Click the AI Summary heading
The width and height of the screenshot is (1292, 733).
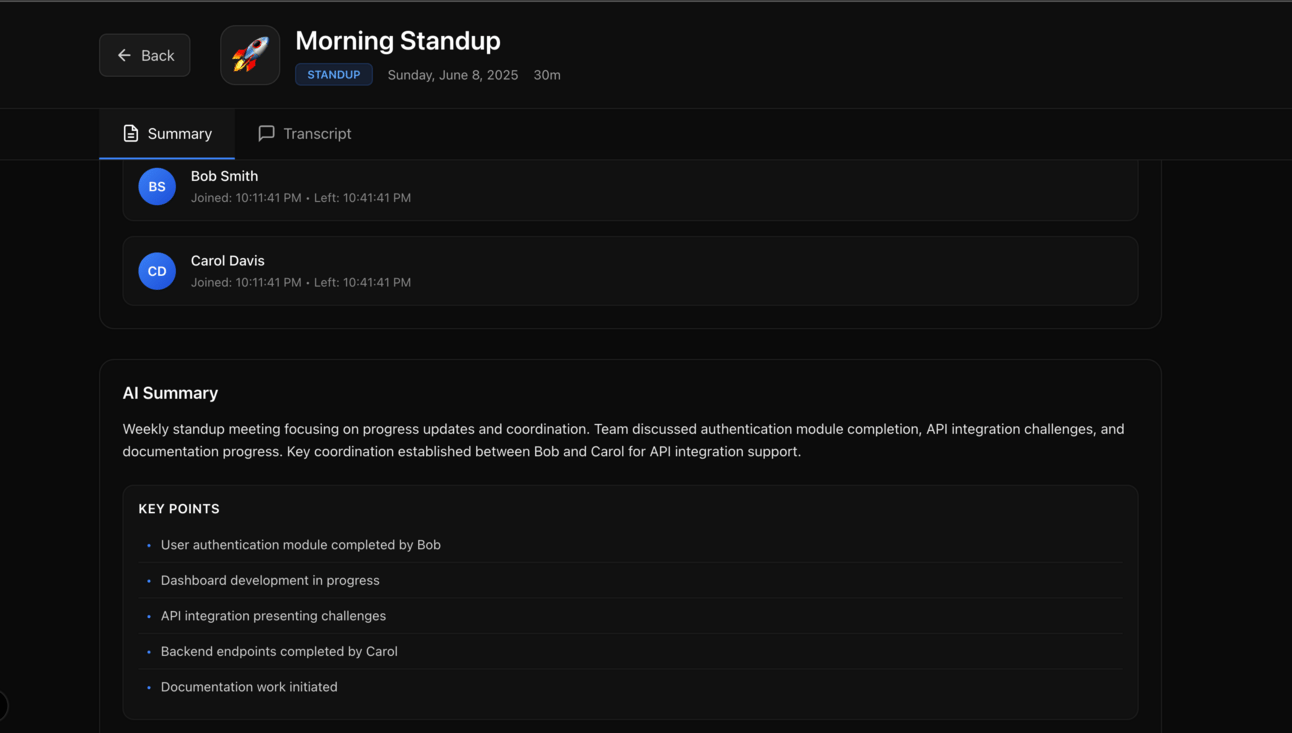click(x=170, y=393)
